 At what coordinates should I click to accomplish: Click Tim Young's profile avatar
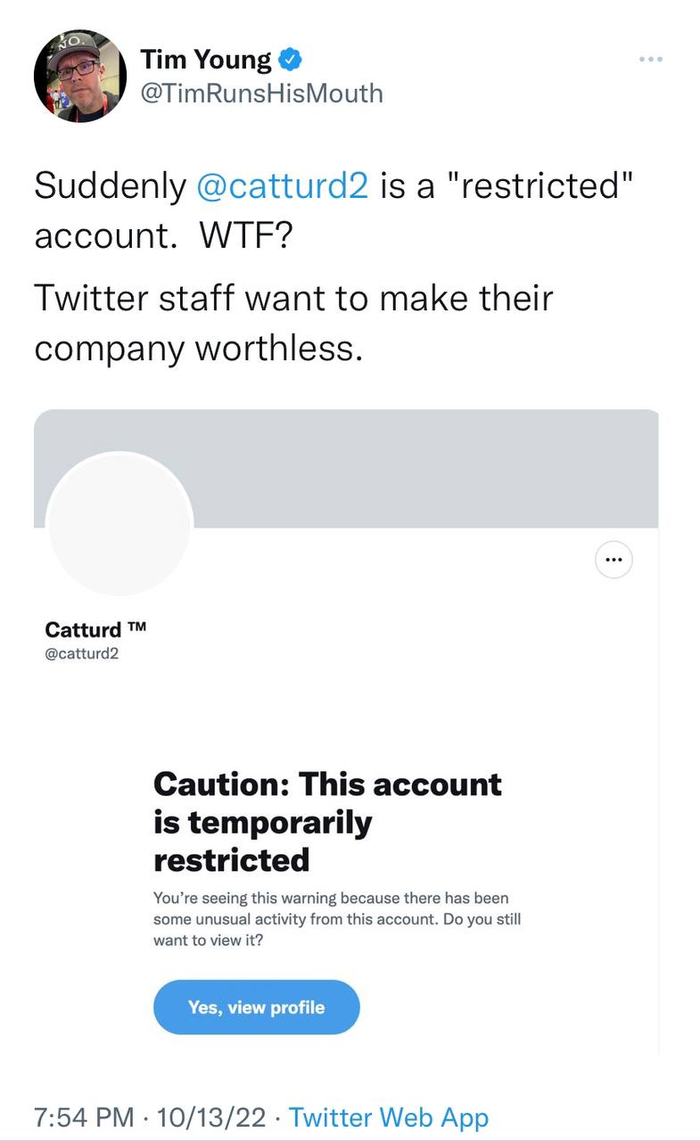click(x=80, y=76)
